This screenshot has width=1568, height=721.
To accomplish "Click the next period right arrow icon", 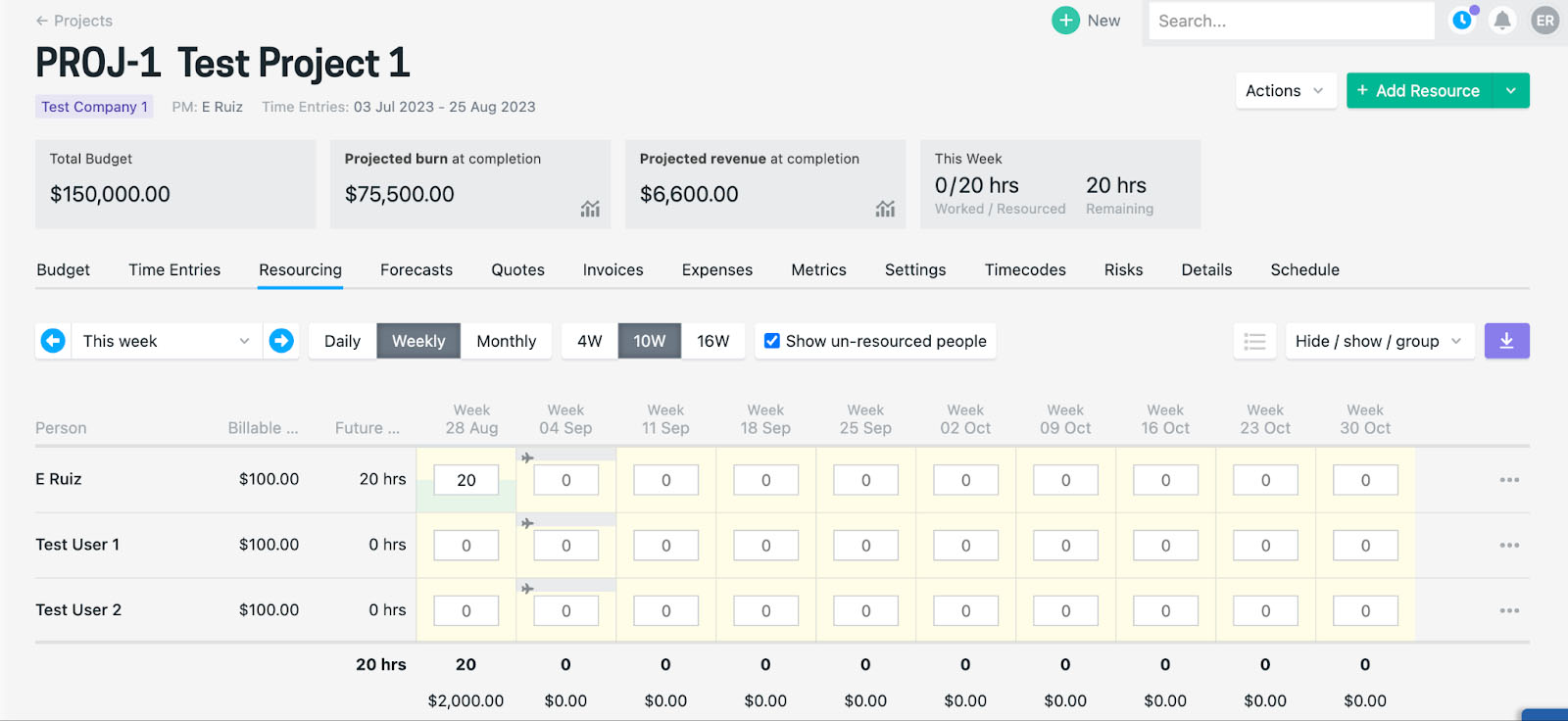I will click(x=281, y=341).
